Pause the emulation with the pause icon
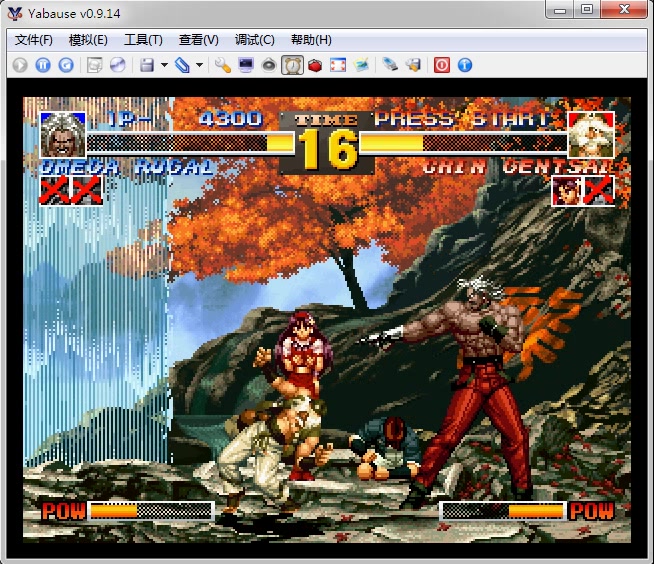This screenshot has width=654, height=564. click(43, 65)
